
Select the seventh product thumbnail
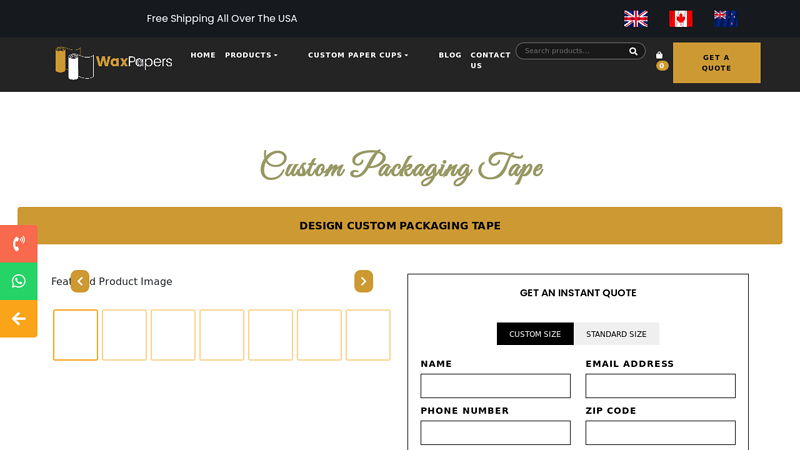(368, 335)
